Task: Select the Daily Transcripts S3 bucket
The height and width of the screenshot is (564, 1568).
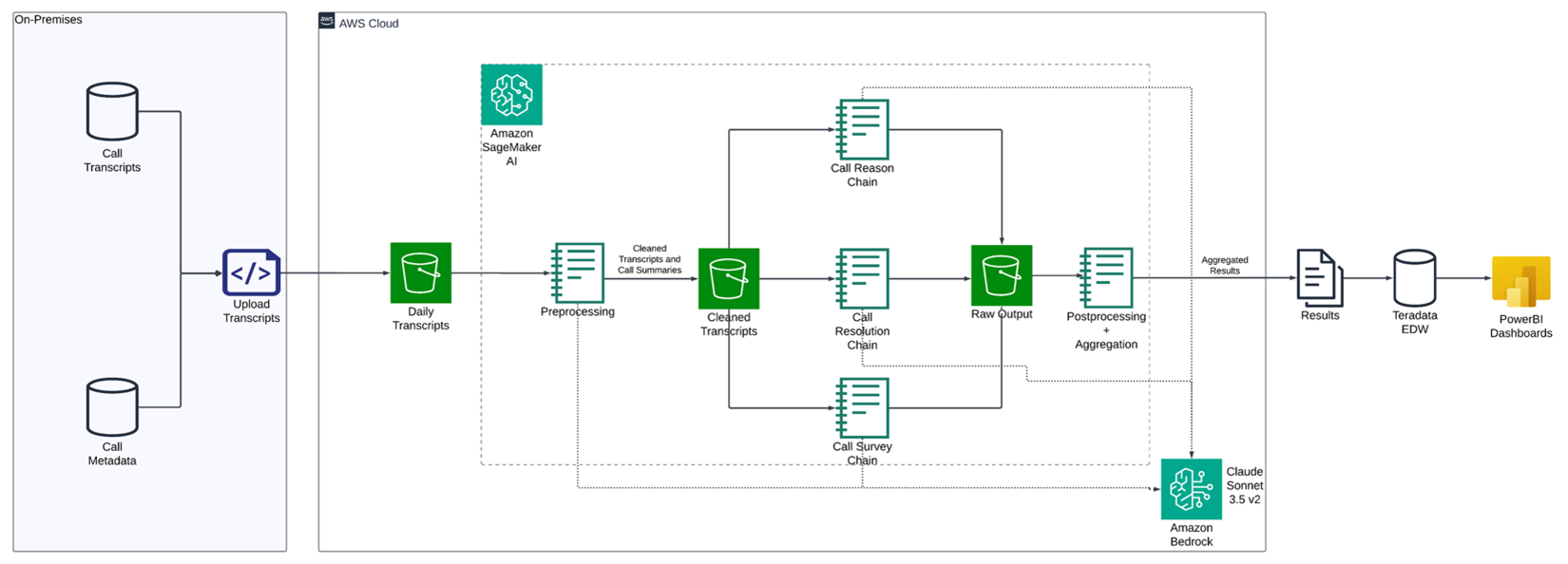Action: coord(420,273)
